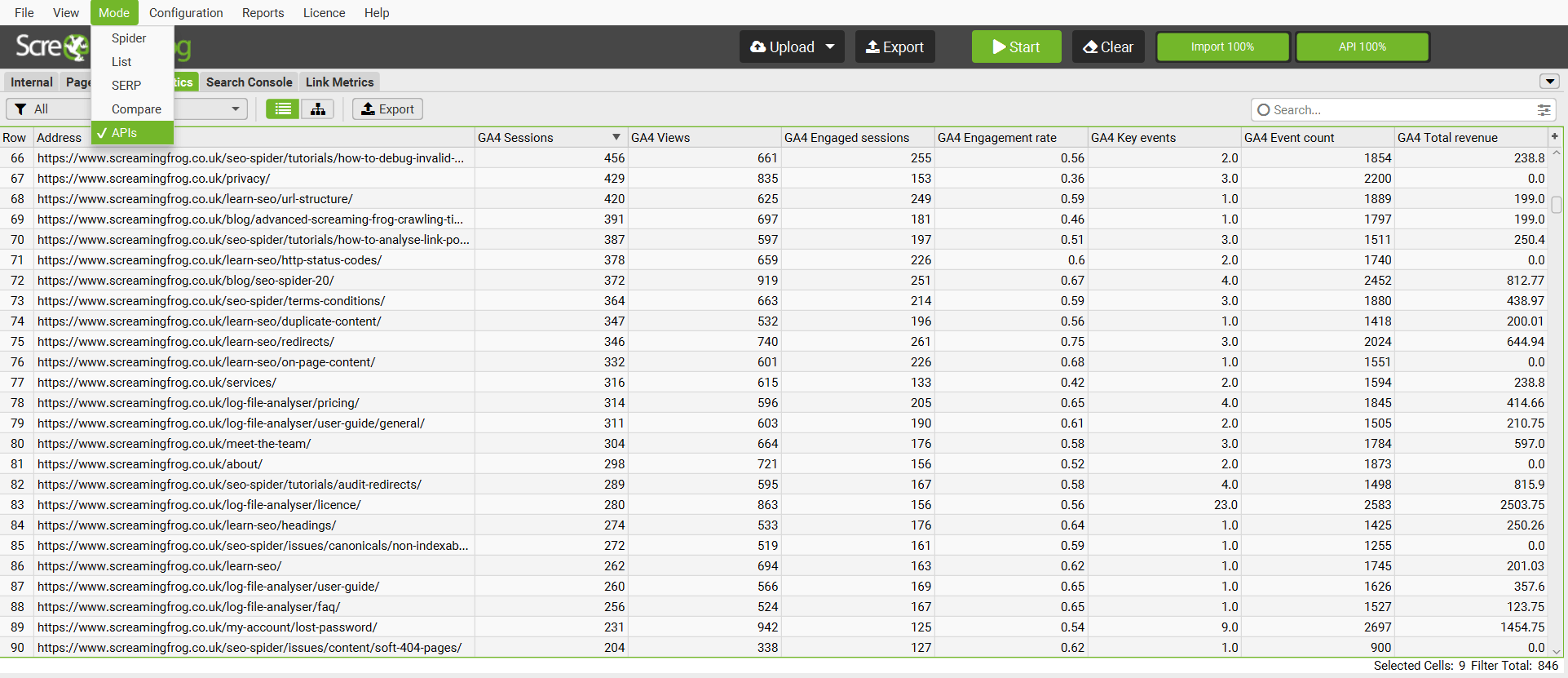Expand the tabs overflow dropdown arrow
This screenshot has width=1568, height=678.
1549,82
